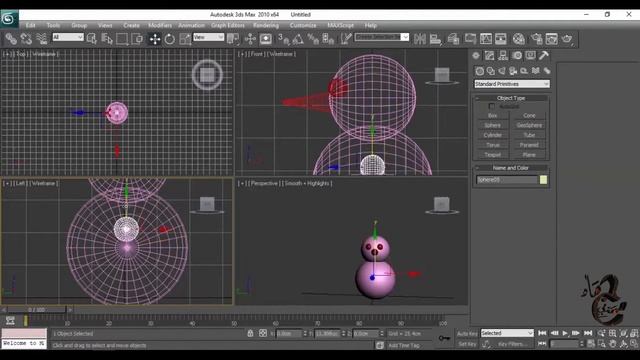Select the Select Object tool
Viewport: 640px width, 360px height.
(92, 39)
